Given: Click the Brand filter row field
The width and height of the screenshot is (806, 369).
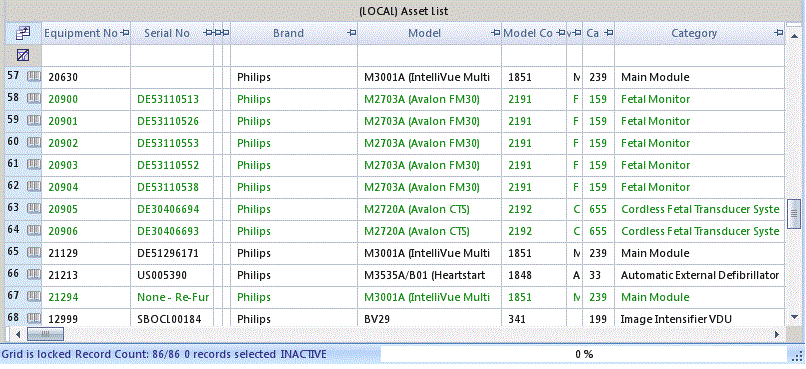Looking at the screenshot, I should (x=294, y=56).
